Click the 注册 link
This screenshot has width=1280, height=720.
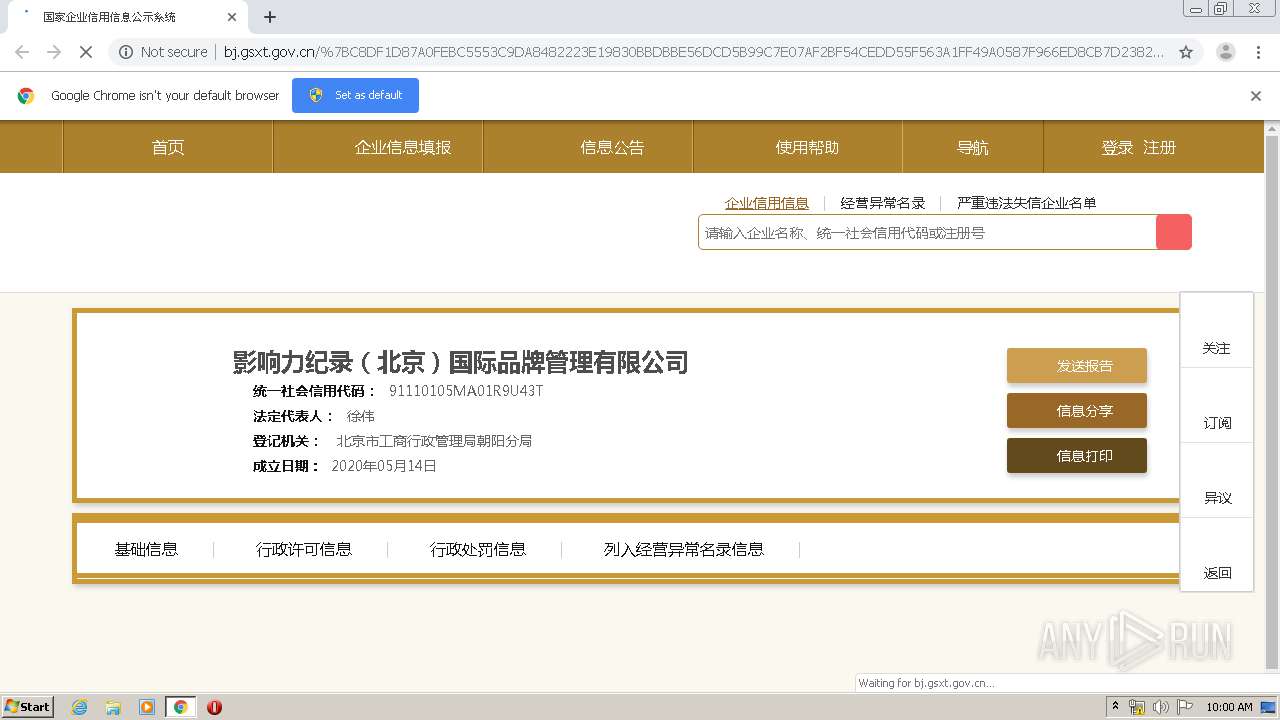click(x=1159, y=147)
